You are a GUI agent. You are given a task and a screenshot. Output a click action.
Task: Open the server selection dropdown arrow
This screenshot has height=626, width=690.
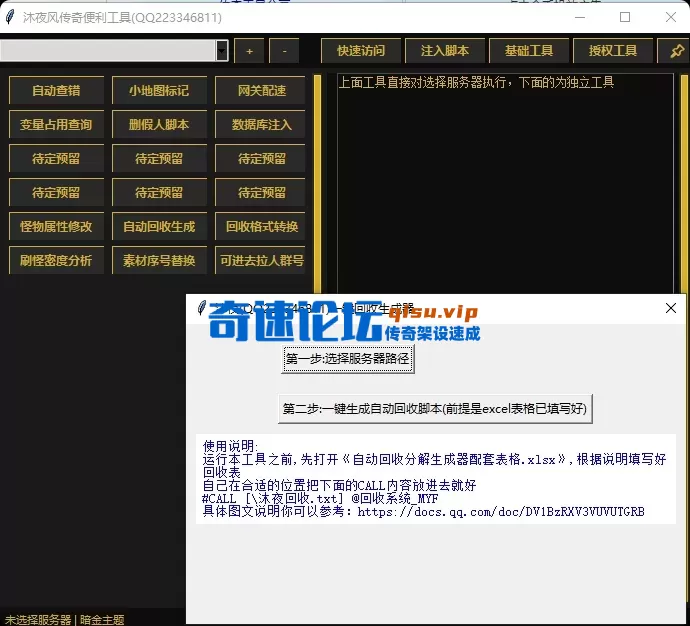(x=222, y=51)
